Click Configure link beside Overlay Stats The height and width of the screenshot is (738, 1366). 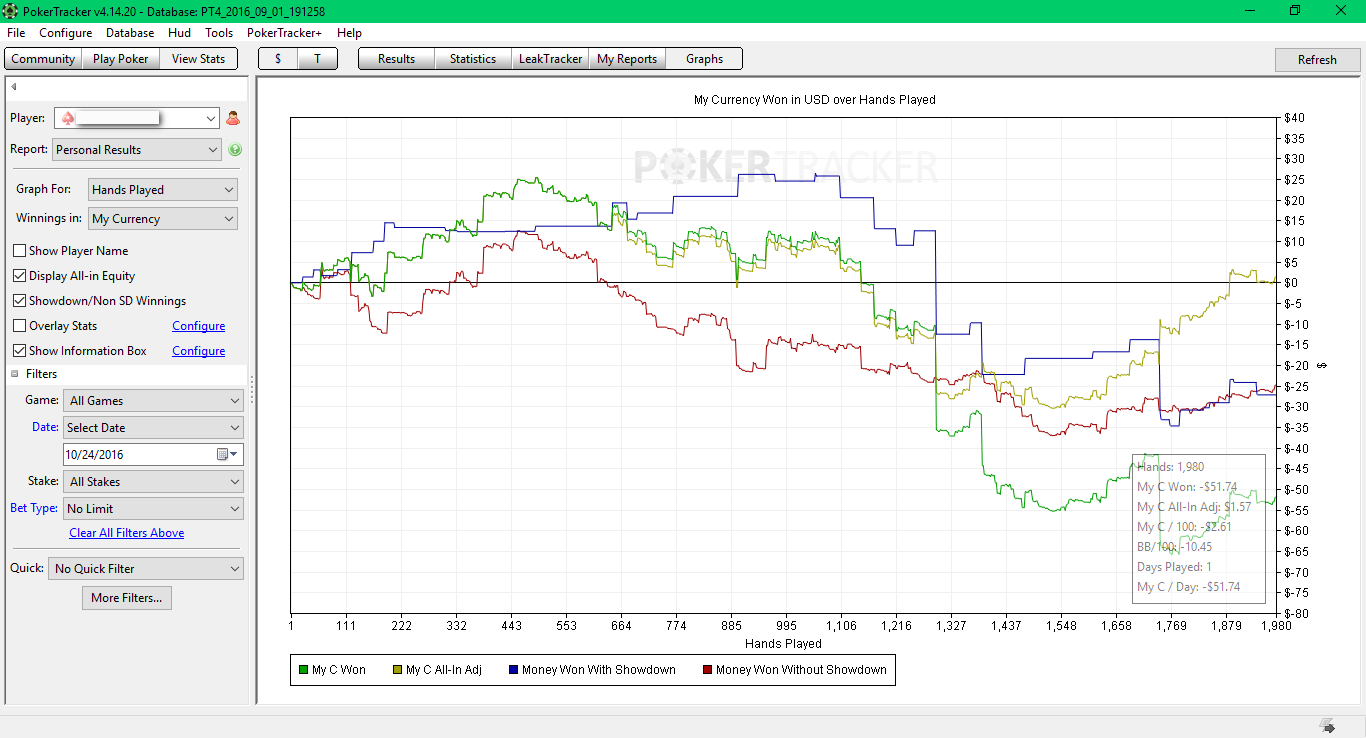199,326
